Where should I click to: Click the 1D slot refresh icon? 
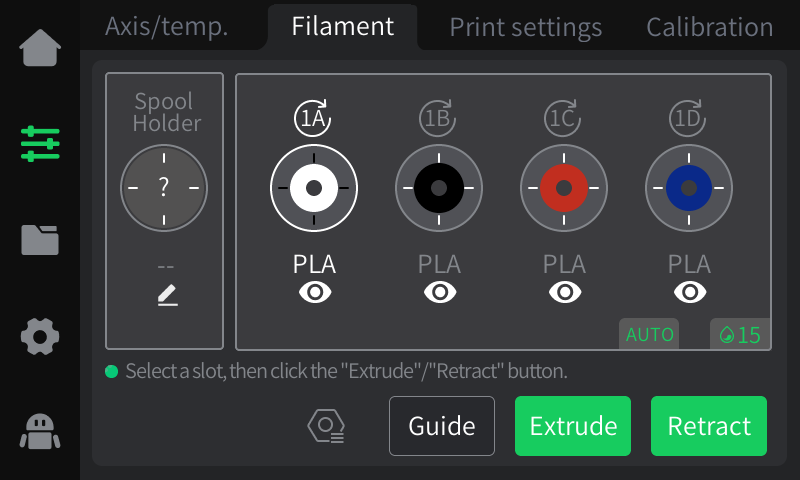point(688,118)
